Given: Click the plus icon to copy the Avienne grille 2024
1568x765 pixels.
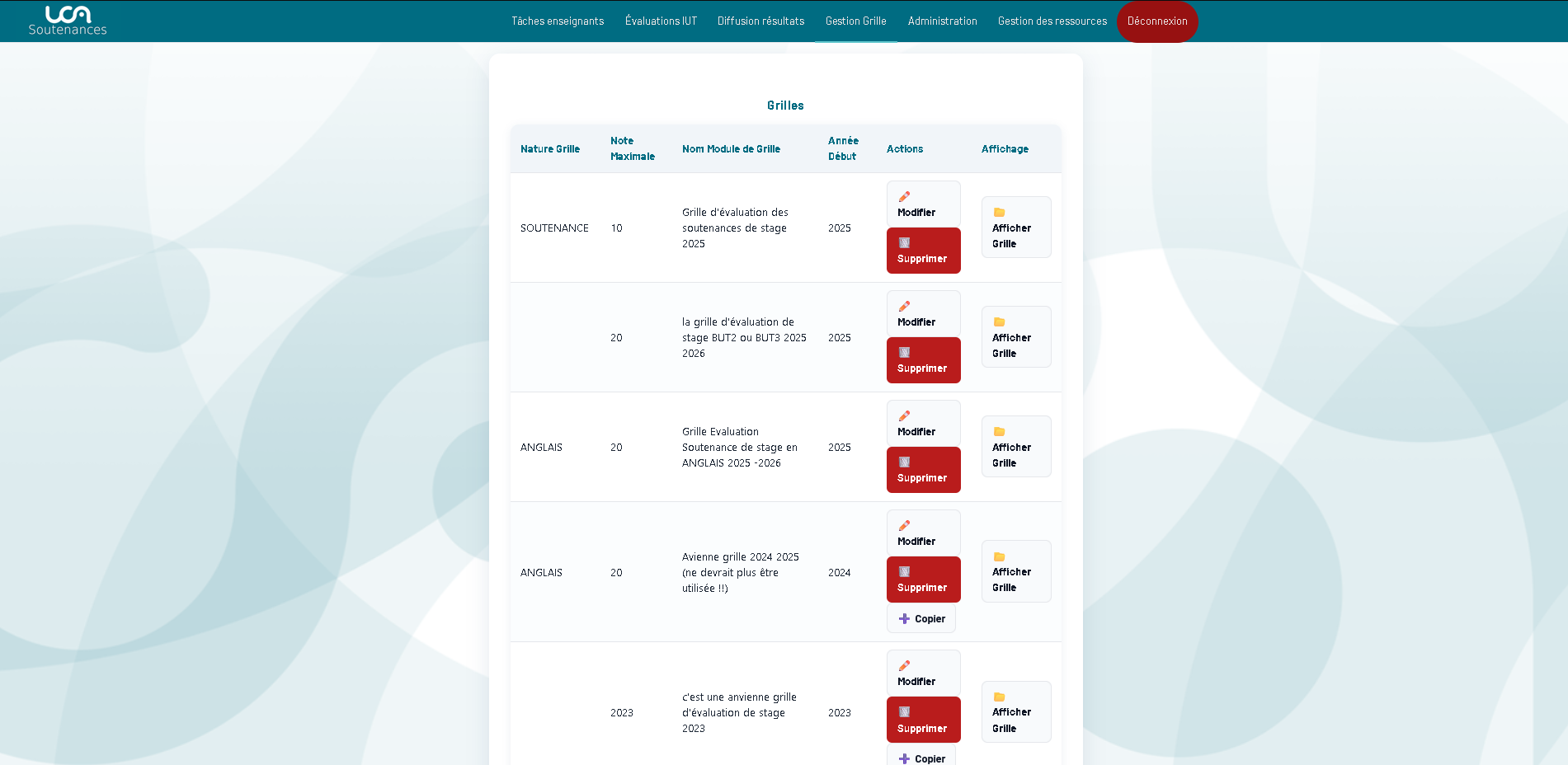Looking at the screenshot, I should (x=904, y=618).
